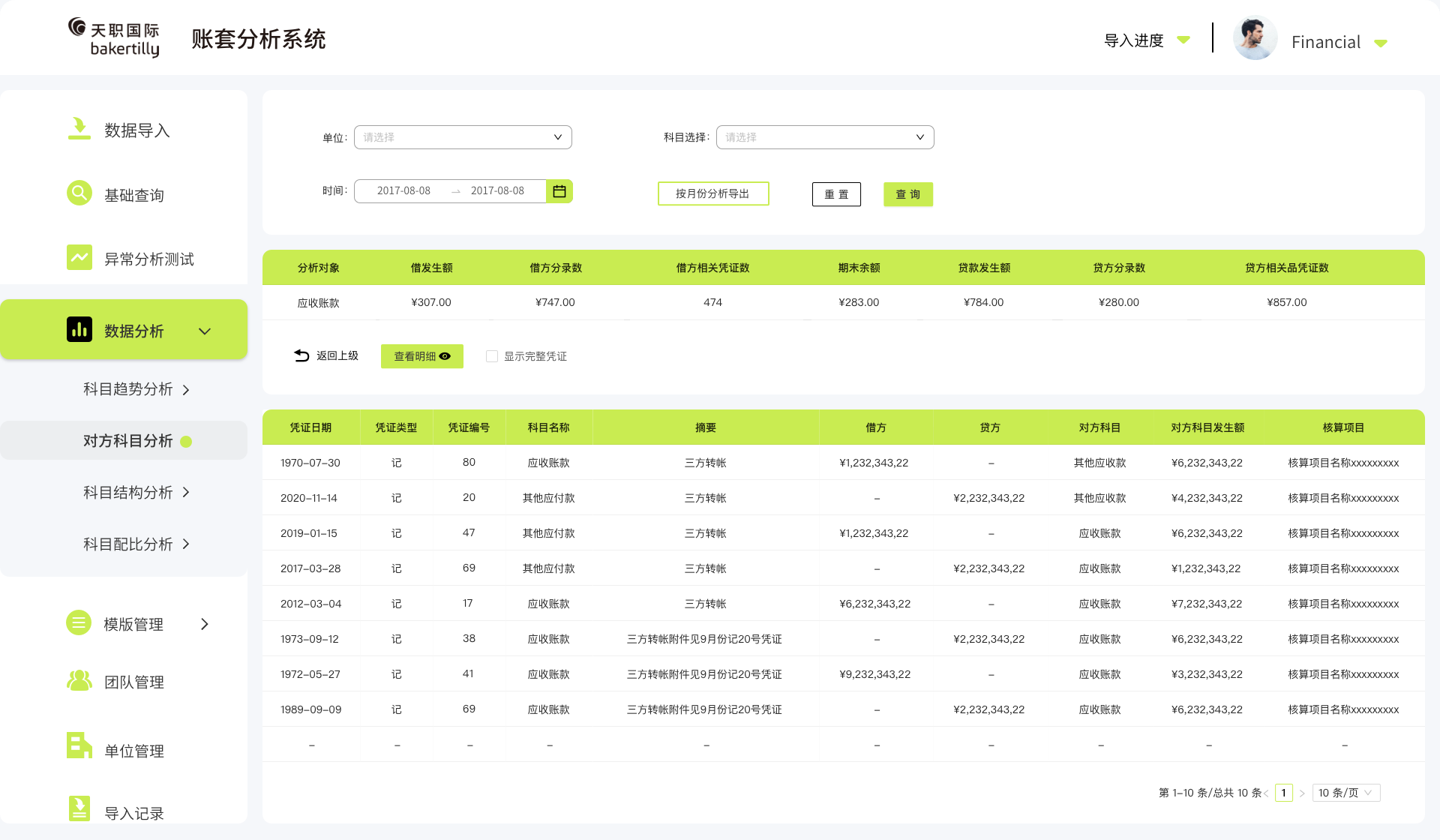1440x840 pixels.
Task: Click the 单位管理 document icon
Action: pyautogui.click(x=79, y=745)
